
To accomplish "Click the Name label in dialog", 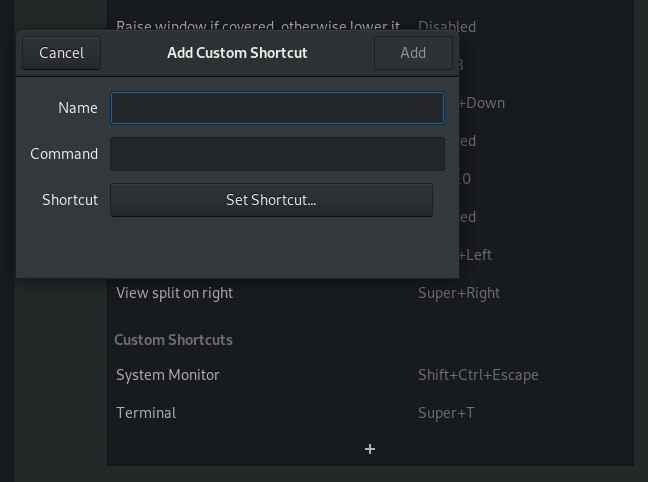I will tap(78, 108).
